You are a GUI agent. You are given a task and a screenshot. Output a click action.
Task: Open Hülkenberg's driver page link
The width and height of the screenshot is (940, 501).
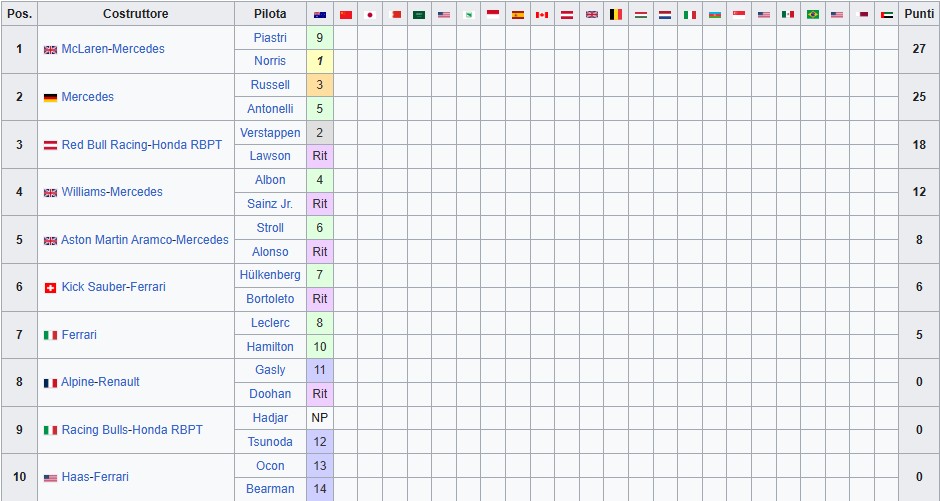click(x=270, y=275)
